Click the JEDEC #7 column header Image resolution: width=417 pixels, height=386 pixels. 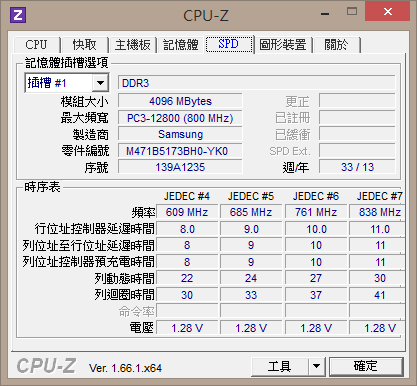(x=379, y=196)
